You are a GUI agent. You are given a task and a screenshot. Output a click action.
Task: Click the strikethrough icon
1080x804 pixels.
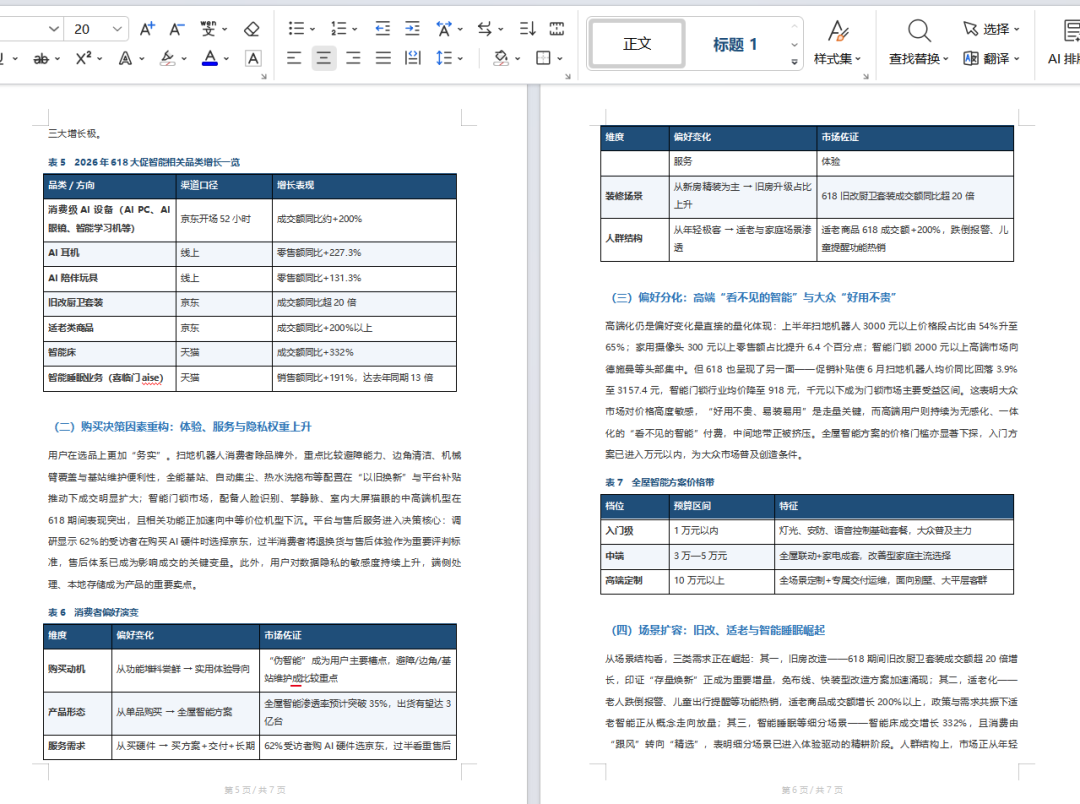pos(41,59)
